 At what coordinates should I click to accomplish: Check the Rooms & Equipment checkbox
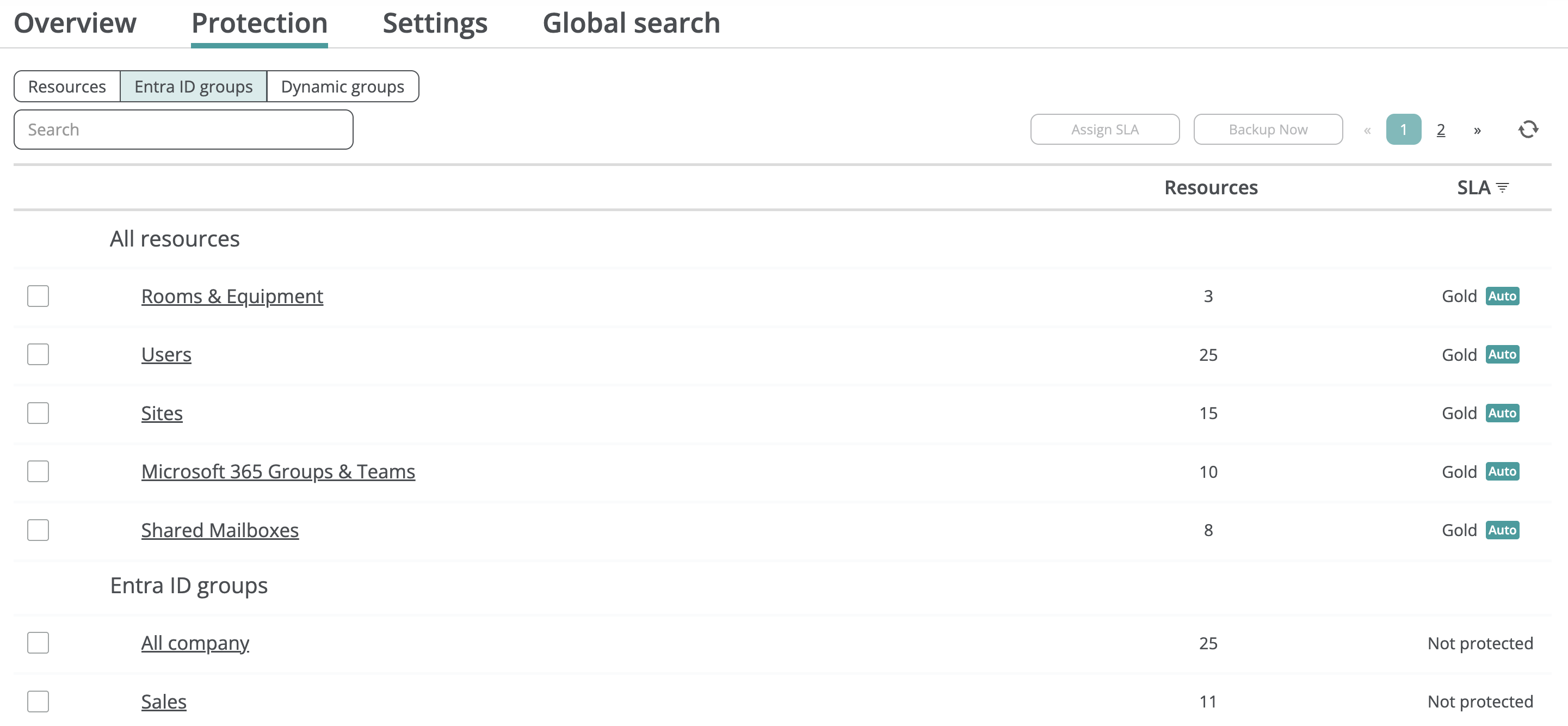click(38, 296)
